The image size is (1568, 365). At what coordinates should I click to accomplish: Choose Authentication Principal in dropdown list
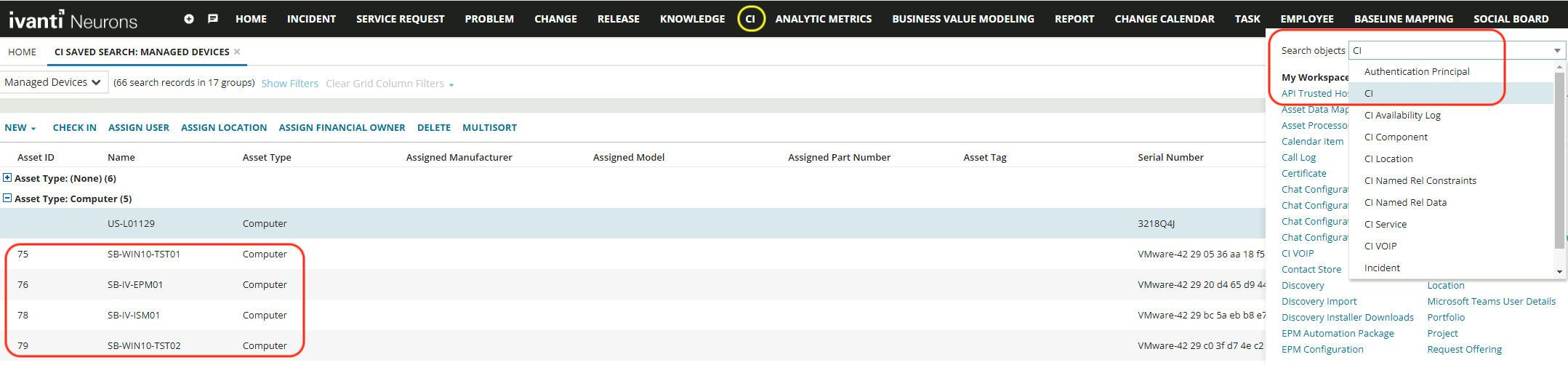coord(1452,71)
